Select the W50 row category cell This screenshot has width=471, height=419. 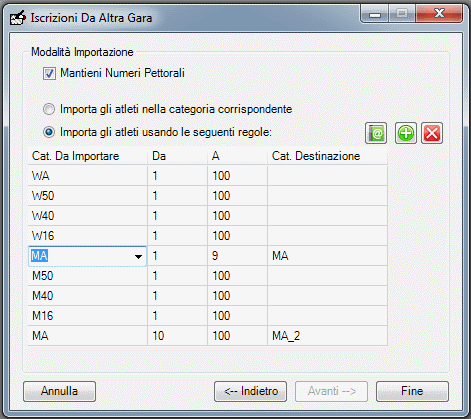click(x=88, y=196)
